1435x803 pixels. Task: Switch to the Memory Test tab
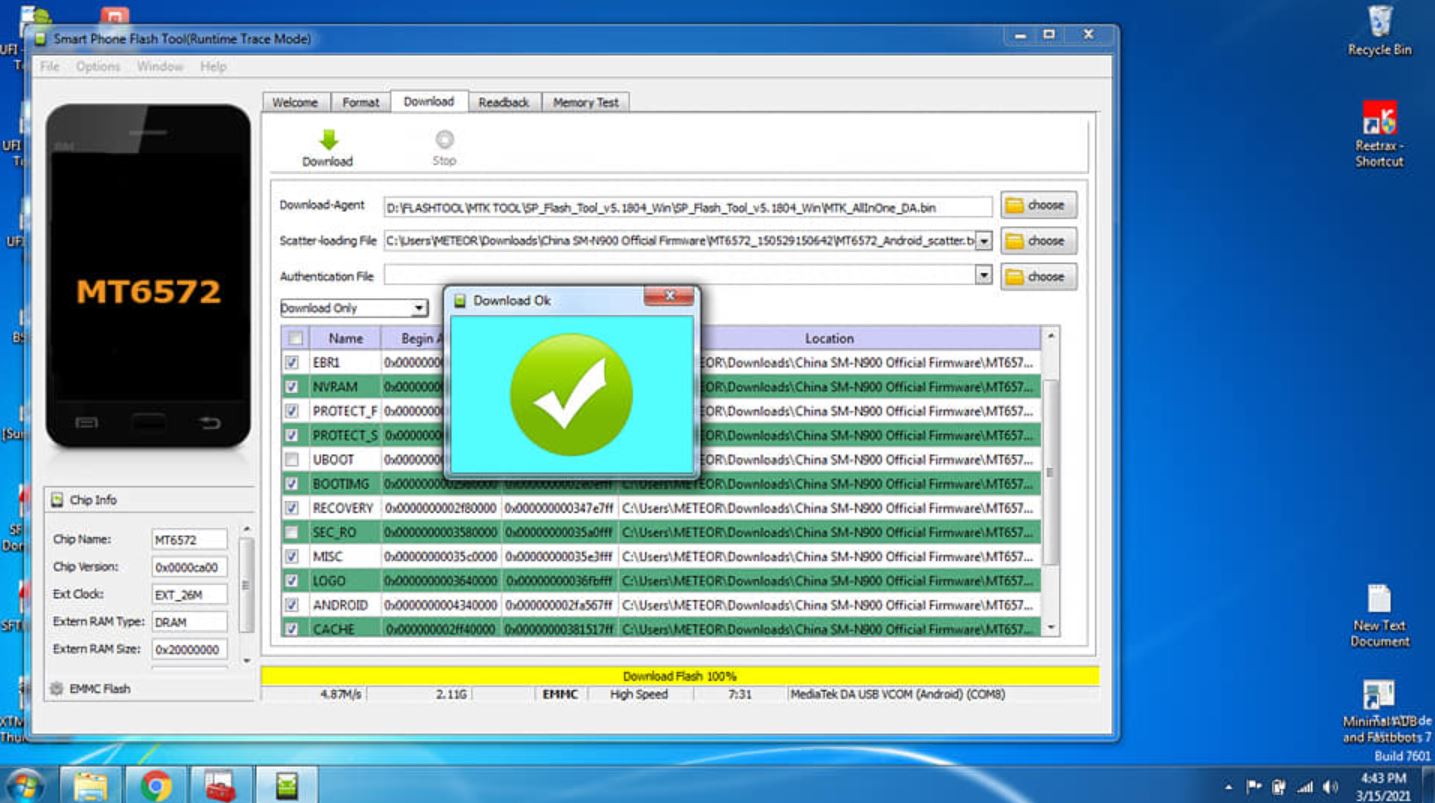[586, 102]
